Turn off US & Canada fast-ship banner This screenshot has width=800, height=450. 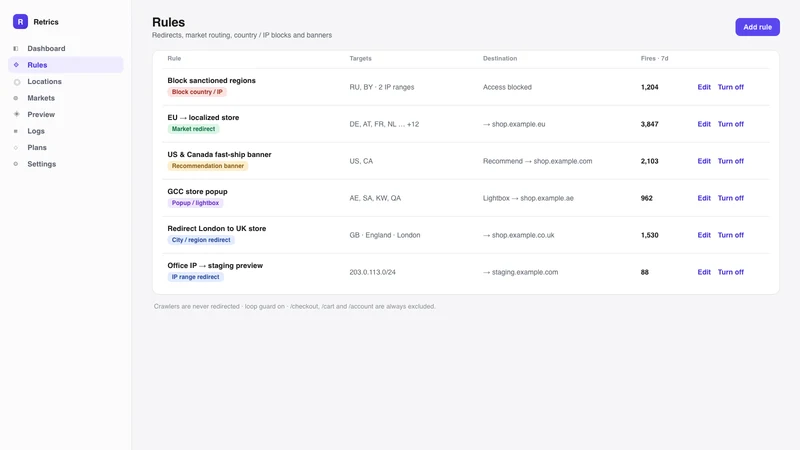[731, 161]
